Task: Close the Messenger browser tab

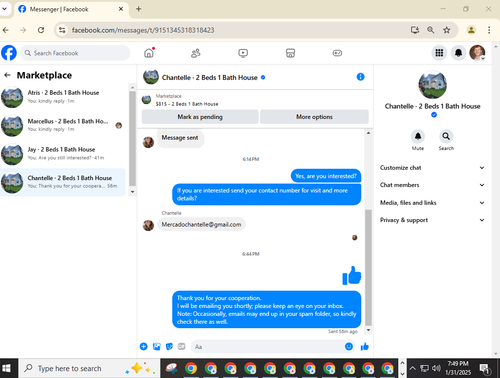Action: pyautogui.click(x=121, y=9)
